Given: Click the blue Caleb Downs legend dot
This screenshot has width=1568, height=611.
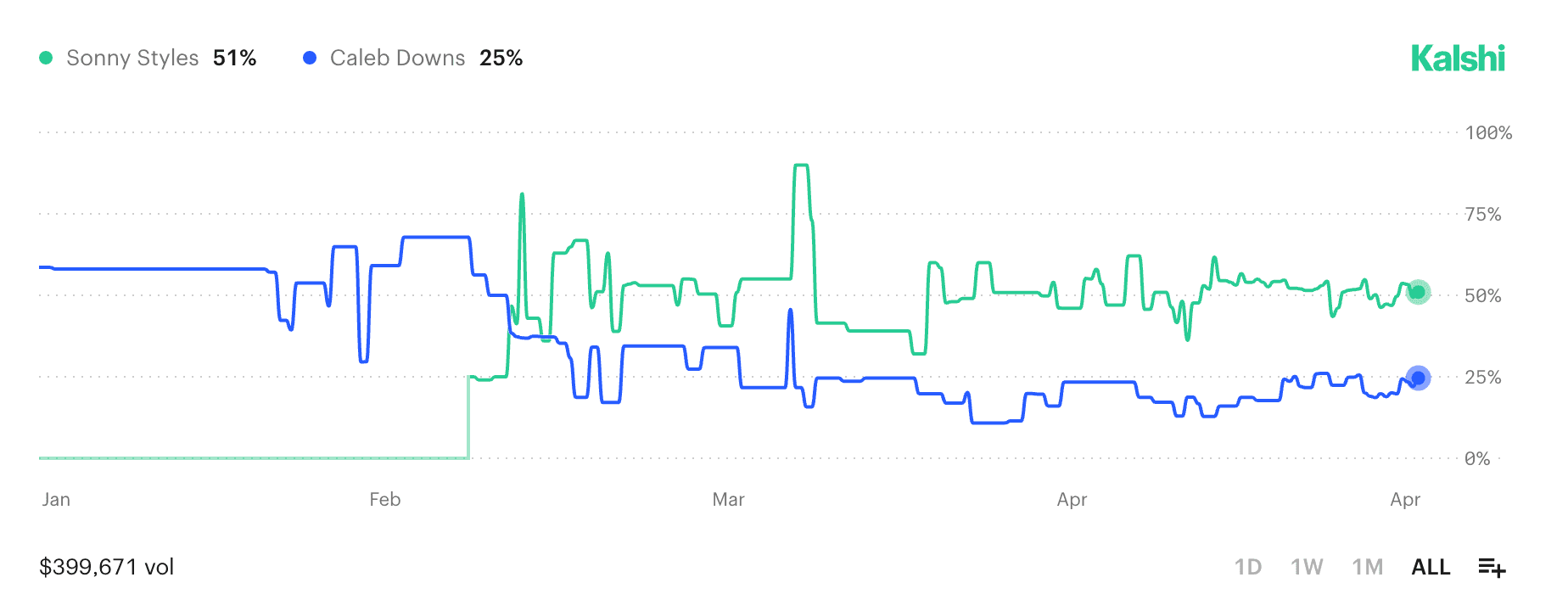Looking at the screenshot, I should click(x=310, y=58).
